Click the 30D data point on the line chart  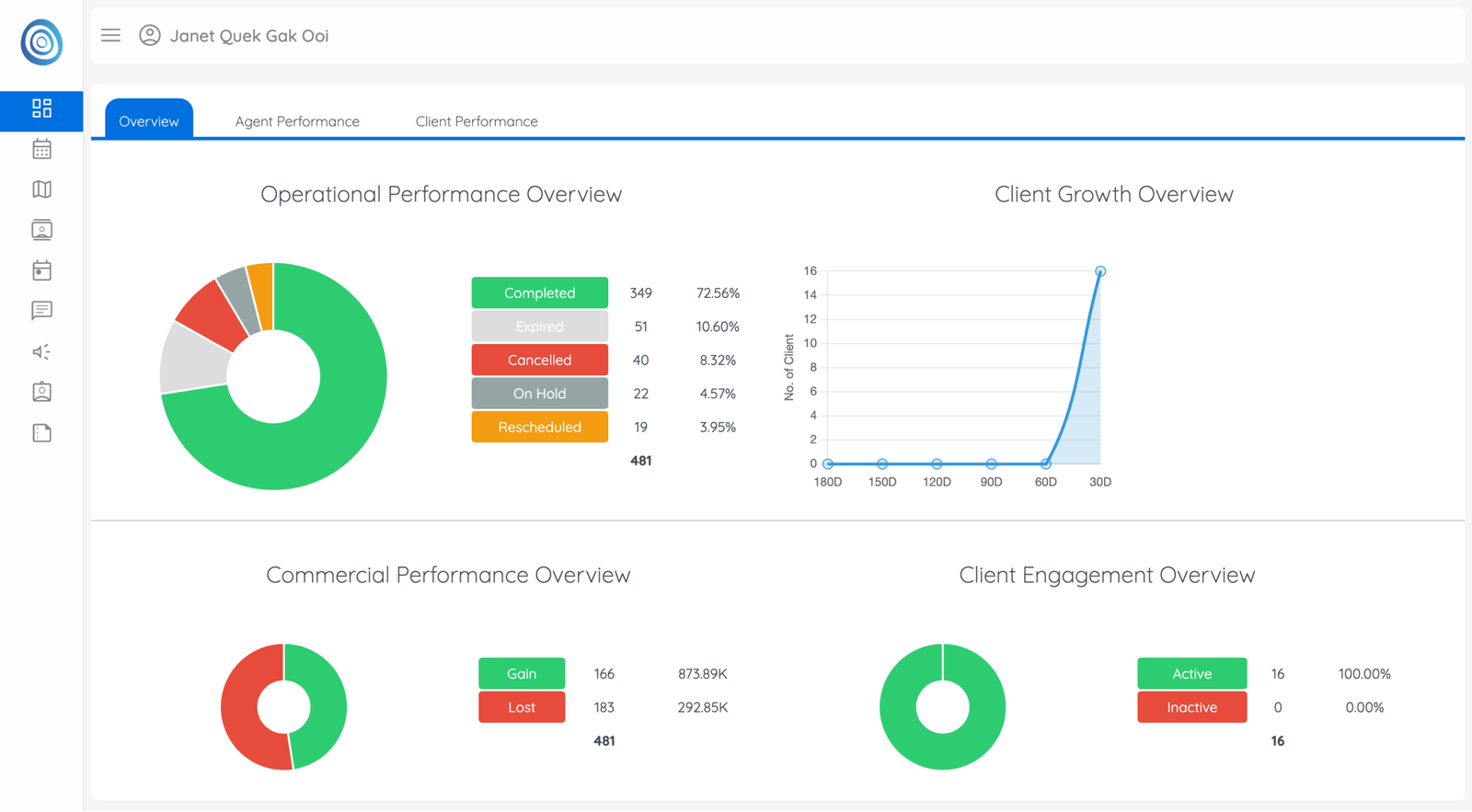tap(1099, 271)
